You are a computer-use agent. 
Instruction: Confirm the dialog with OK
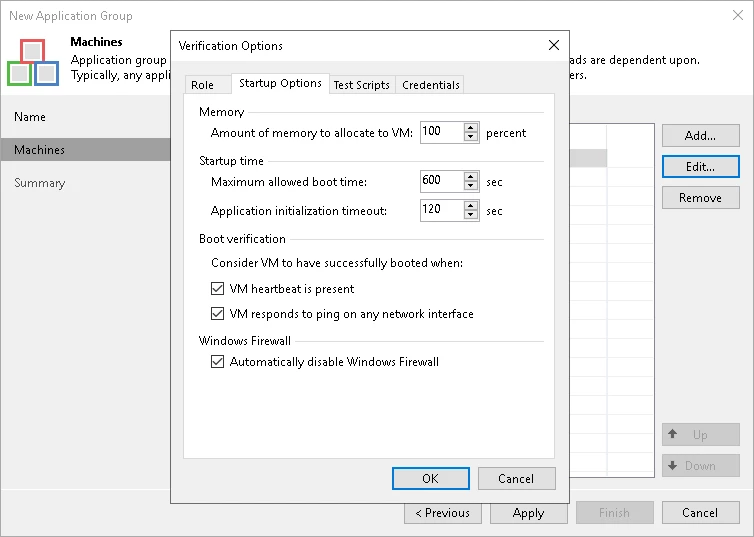tap(430, 478)
